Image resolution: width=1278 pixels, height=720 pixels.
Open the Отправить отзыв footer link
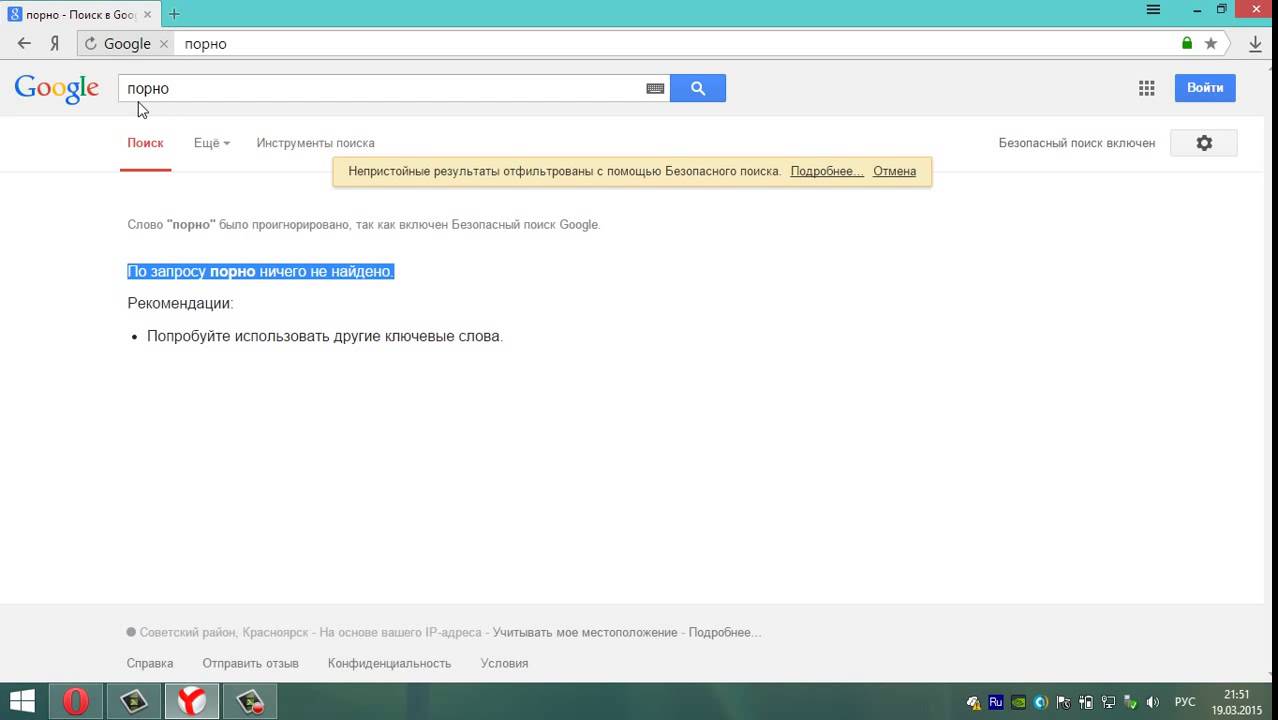coord(250,663)
